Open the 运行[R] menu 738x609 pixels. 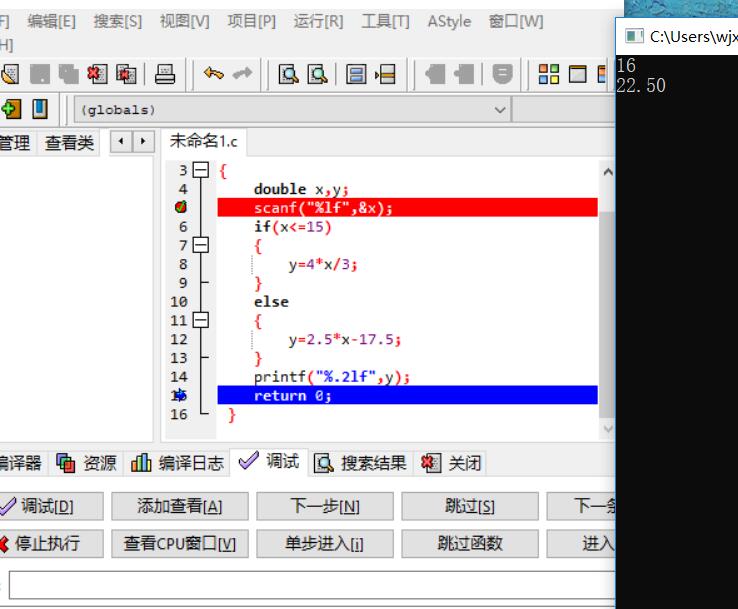(319, 21)
